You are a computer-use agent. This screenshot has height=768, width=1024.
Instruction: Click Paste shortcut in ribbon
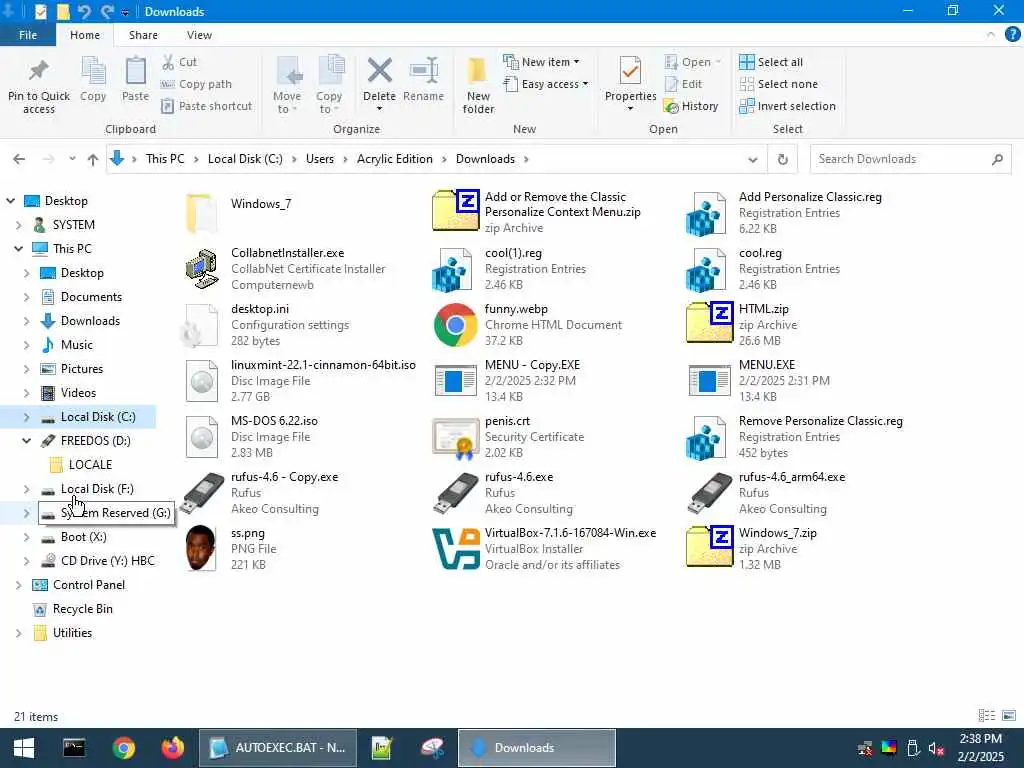coord(206,106)
